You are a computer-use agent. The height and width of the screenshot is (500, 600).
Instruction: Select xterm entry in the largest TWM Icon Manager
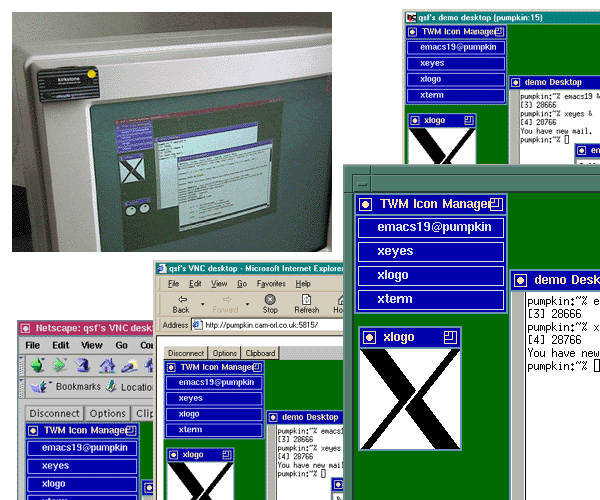tap(396, 299)
